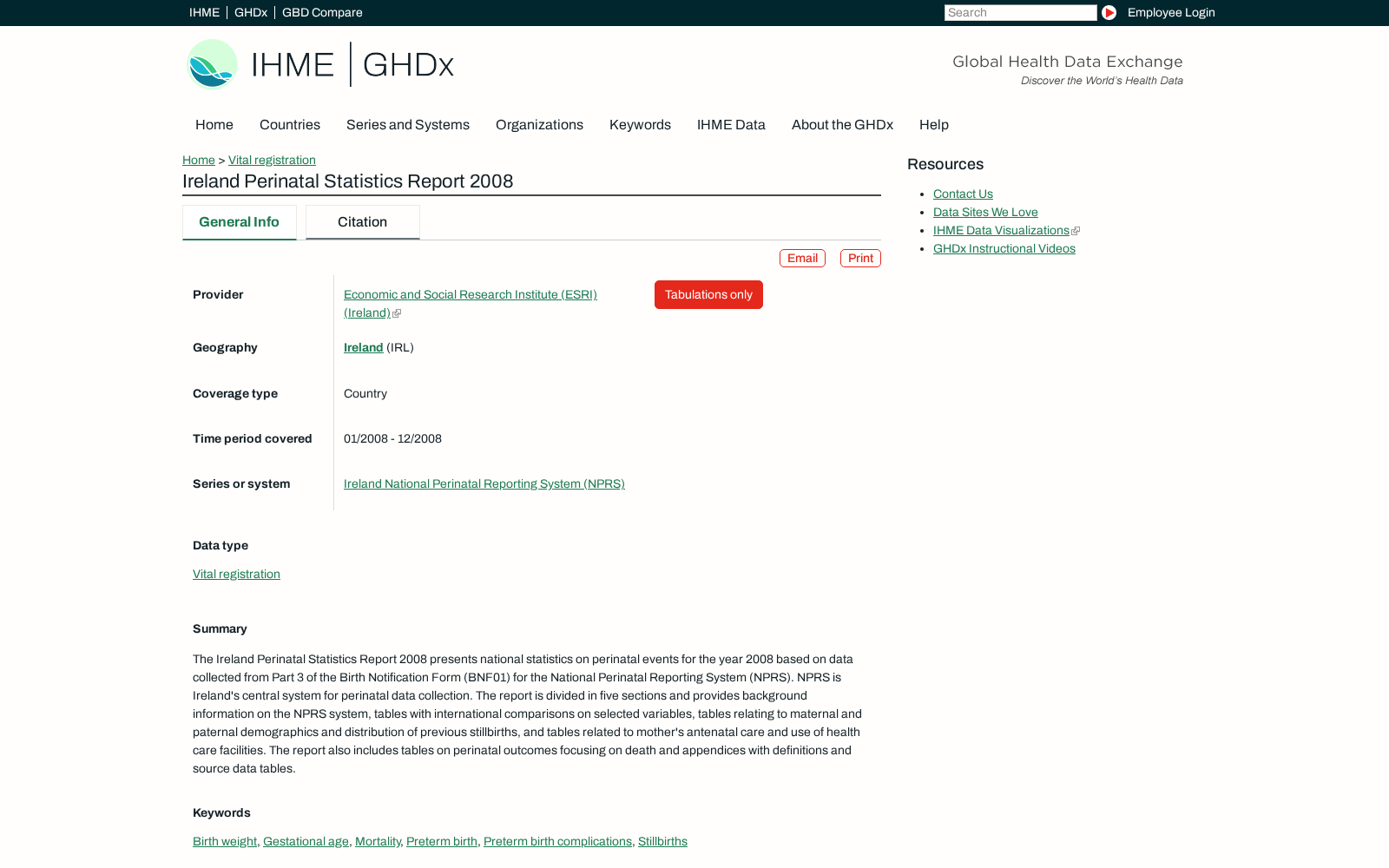This screenshot has height=868, width=1389.
Task: Open the Series and Systems menu
Action: [408, 124]
